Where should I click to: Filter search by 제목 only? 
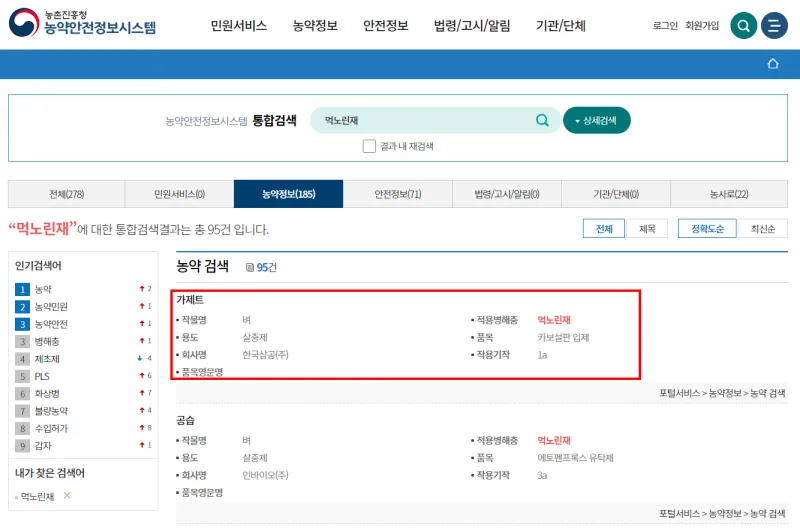pyautogui.click(x=647, y=229)
